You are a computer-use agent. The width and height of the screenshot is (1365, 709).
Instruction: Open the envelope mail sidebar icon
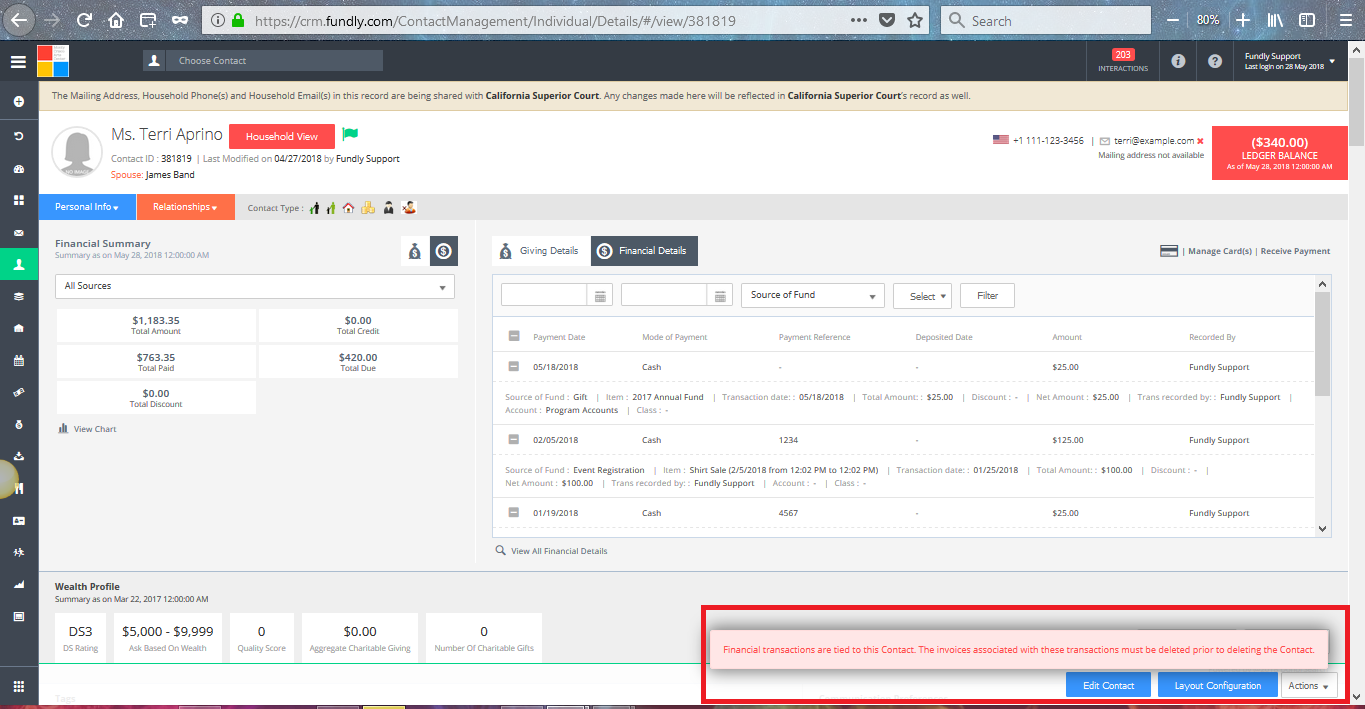pyautogui.click(x=18, y=232)
